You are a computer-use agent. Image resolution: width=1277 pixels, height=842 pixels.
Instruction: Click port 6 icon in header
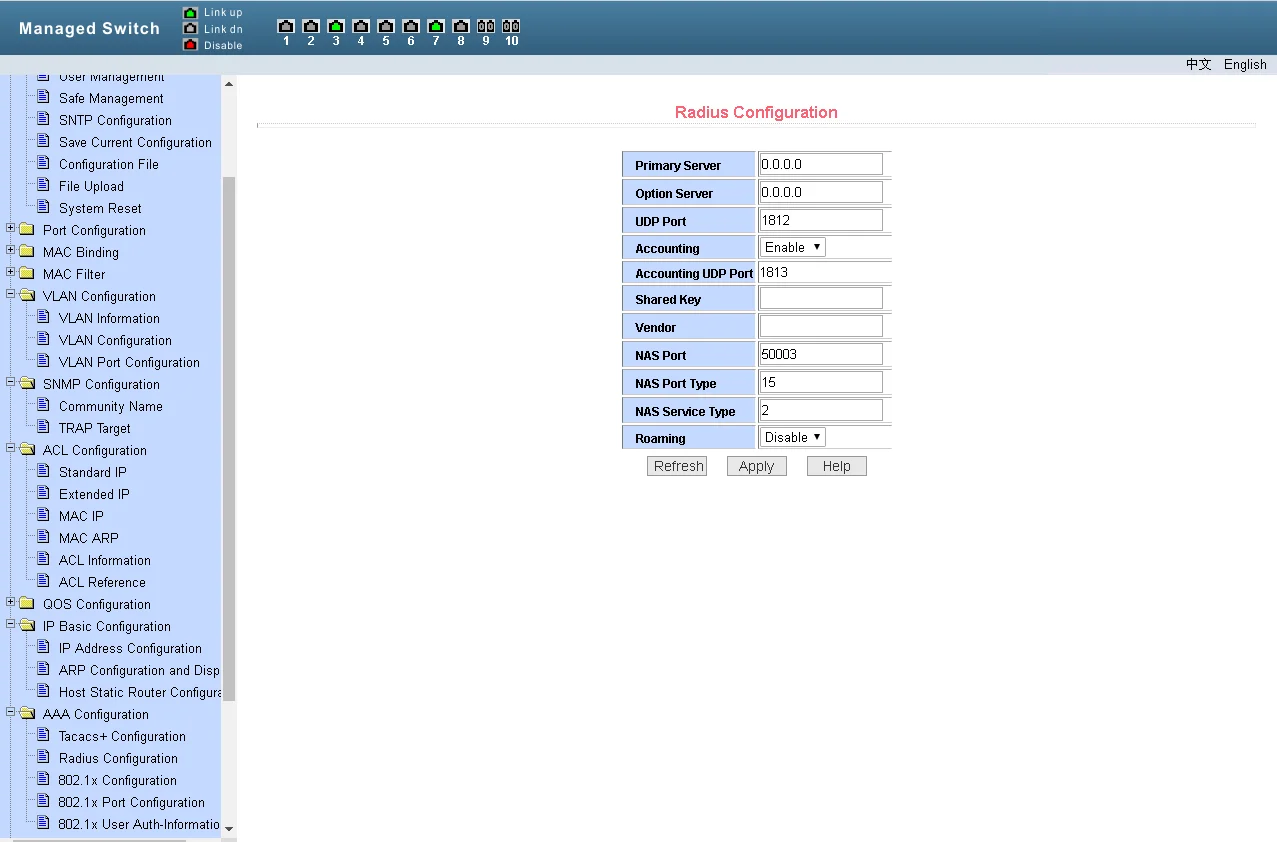pos(411,26)
